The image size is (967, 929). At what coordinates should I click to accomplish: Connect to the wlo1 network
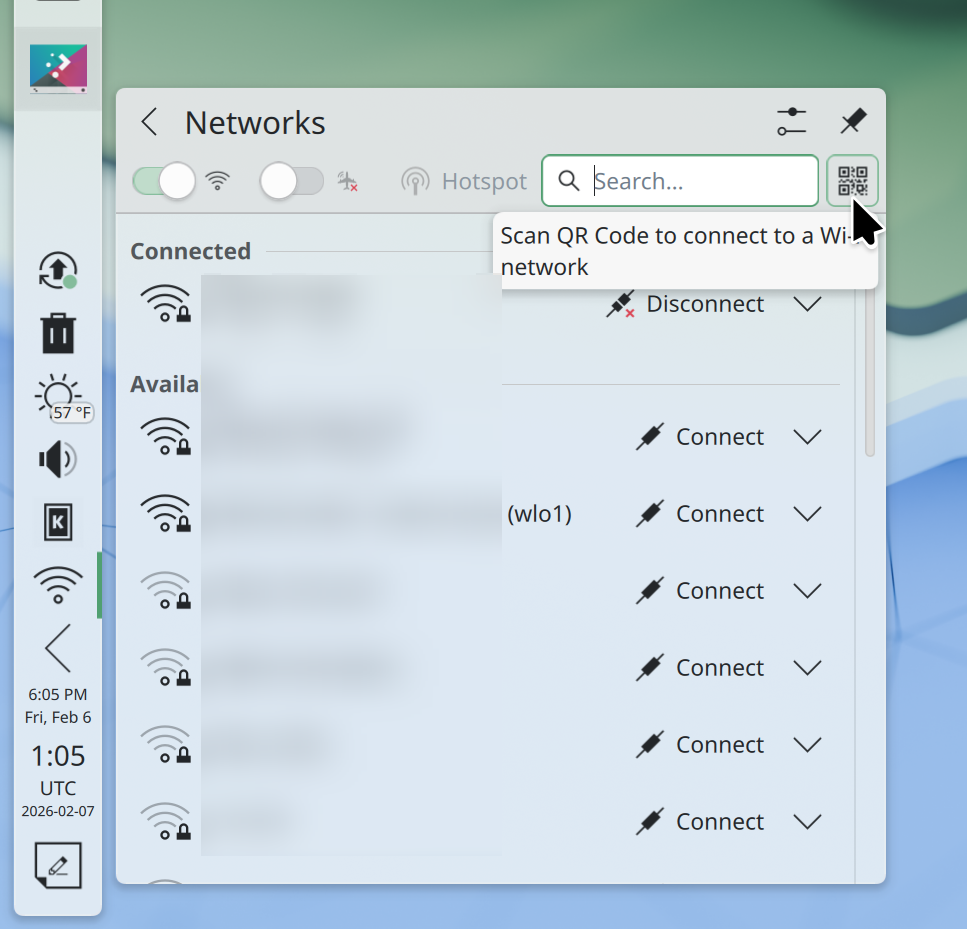click(x=701, y=514)
